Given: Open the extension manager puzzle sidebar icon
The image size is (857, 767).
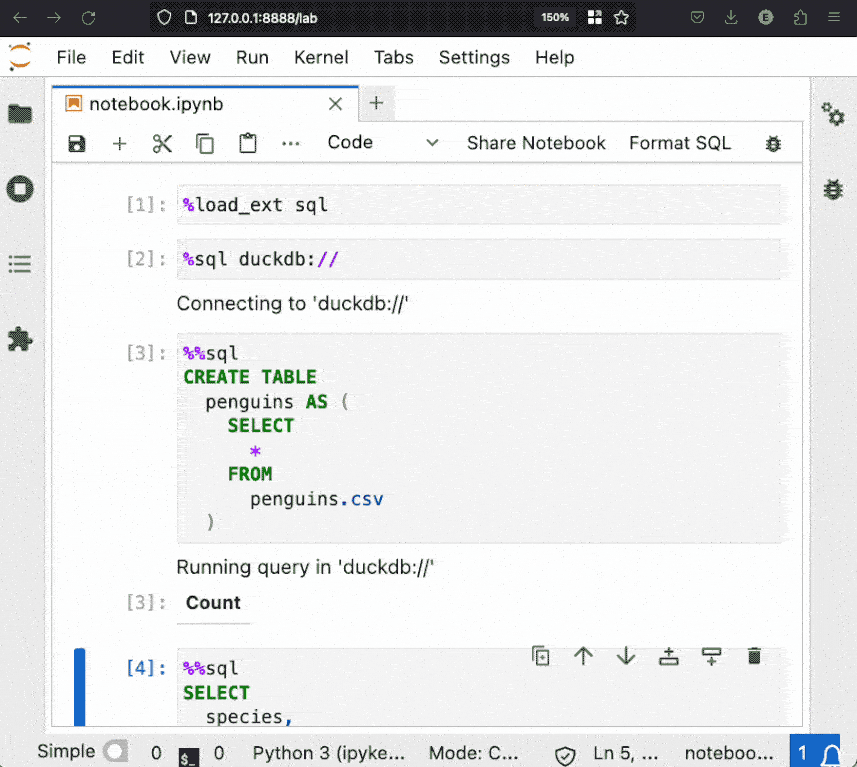Looking at the screenshot, I should (20, 339).
